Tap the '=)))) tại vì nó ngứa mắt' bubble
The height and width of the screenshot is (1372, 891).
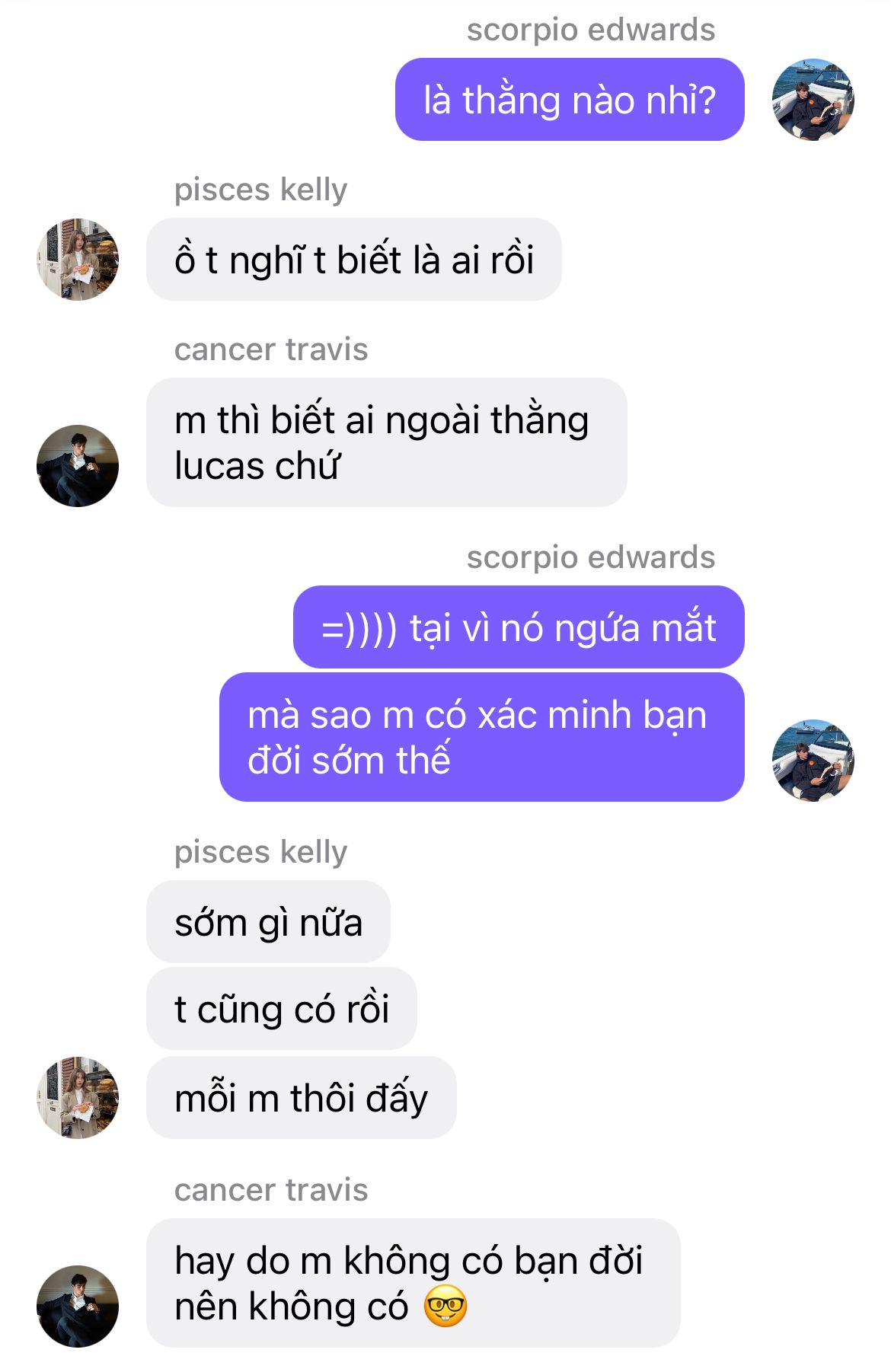[519, 627]
